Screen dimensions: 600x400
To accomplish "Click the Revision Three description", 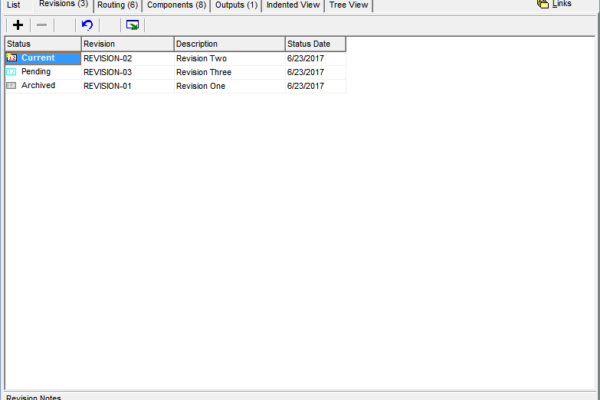I will 230,72.
